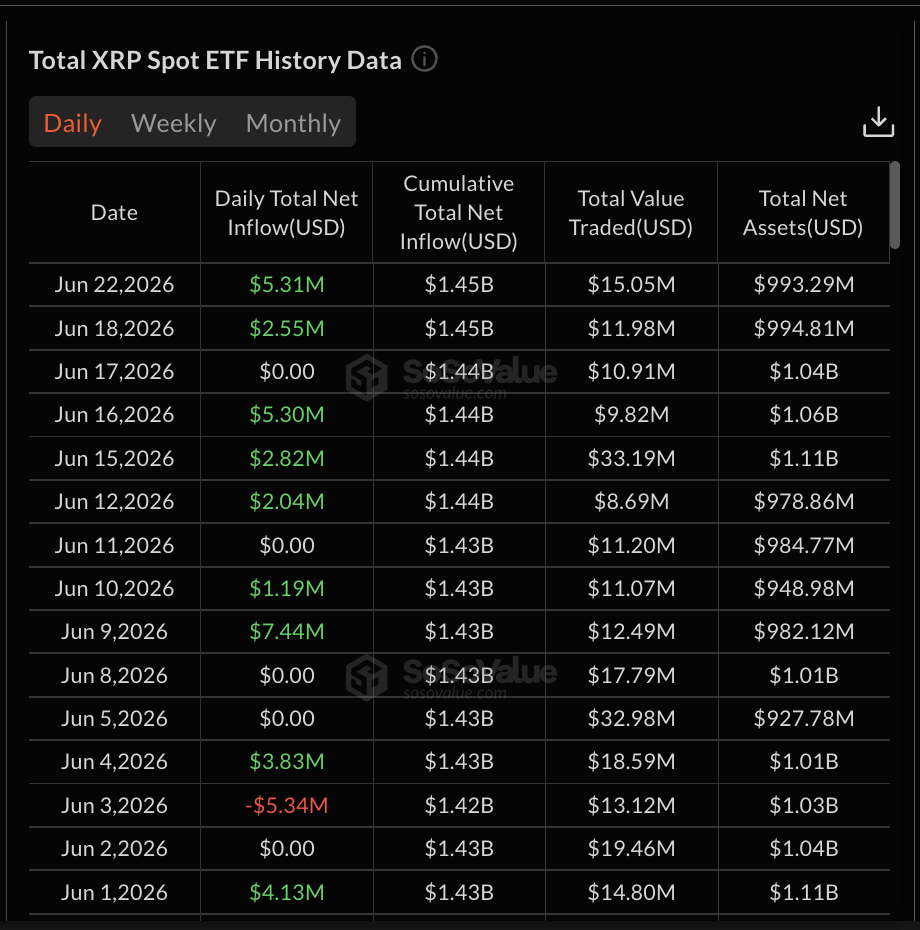The image size is (920, 930).
Task: Click the $927.78M net assets cell
Action: 804,718
